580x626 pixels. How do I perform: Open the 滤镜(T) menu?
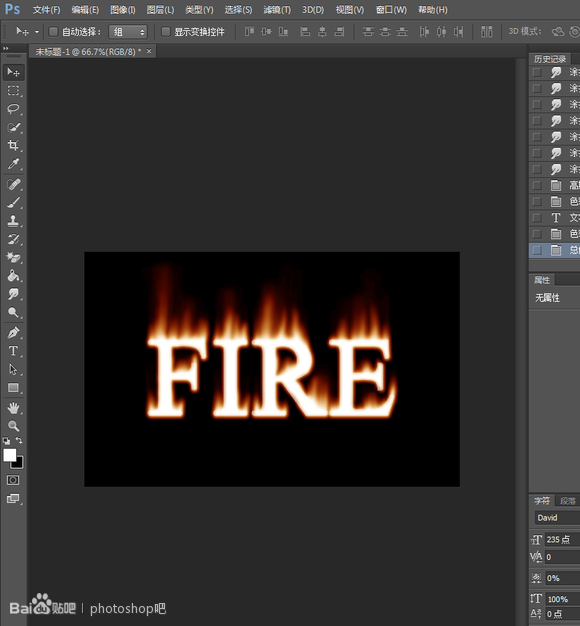(x=277, y=10)
